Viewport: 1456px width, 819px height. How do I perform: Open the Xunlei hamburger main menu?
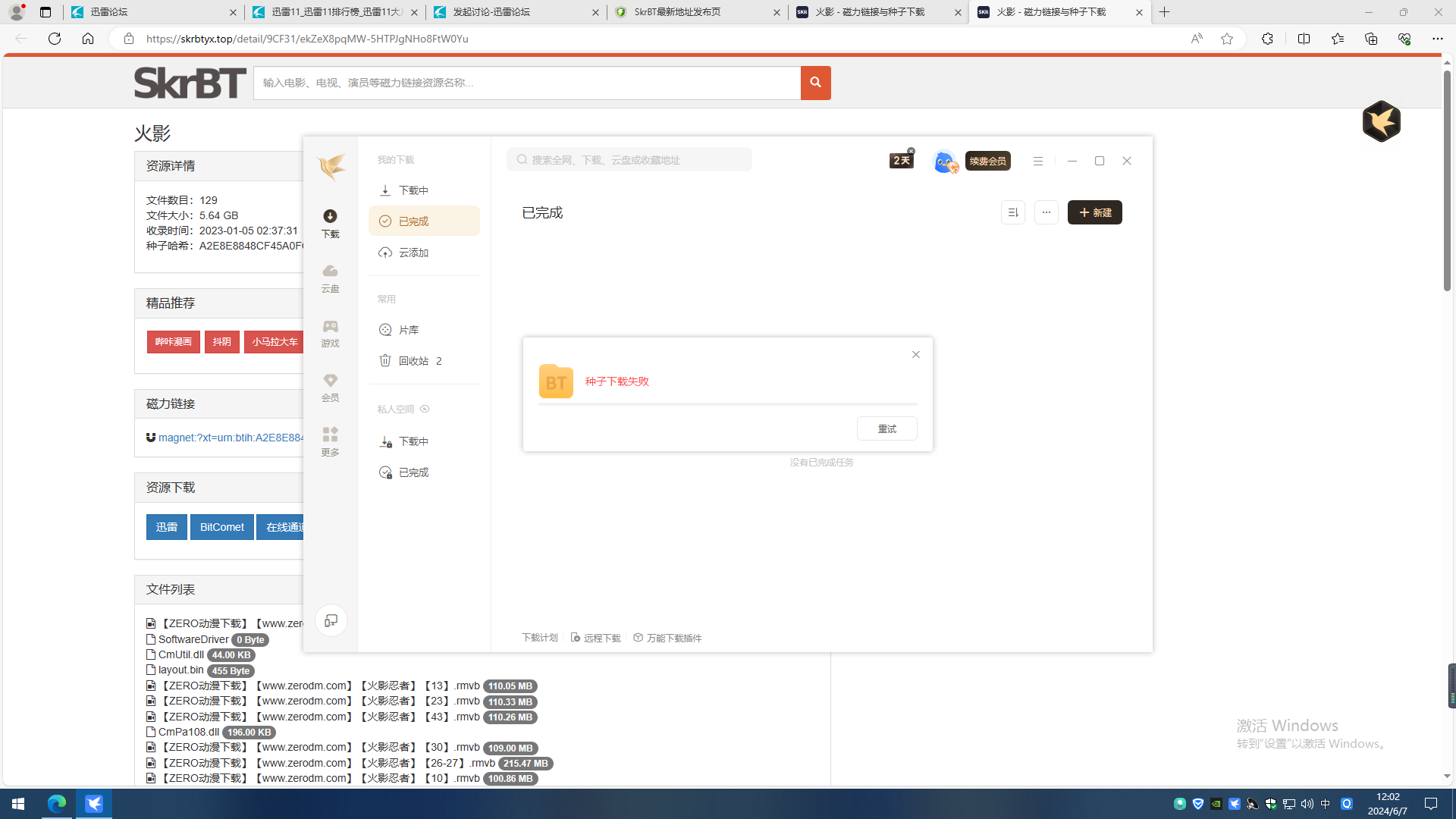[1037, 161]
